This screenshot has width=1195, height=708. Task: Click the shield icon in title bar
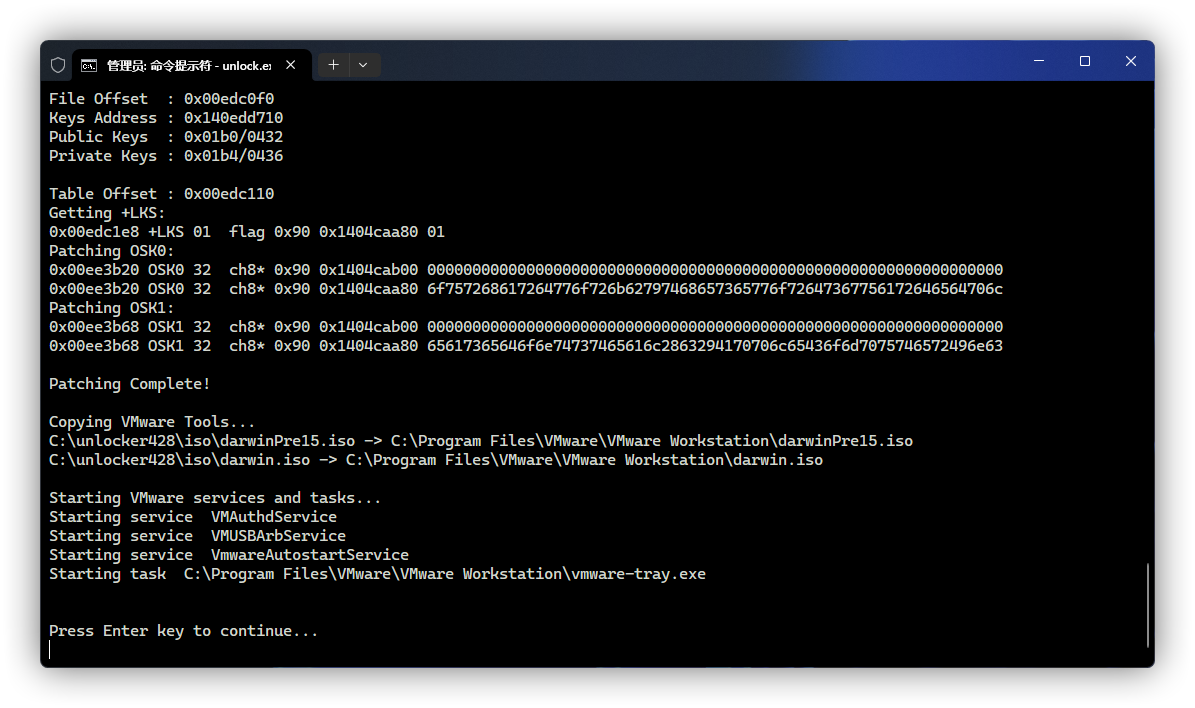click(58, 66)
